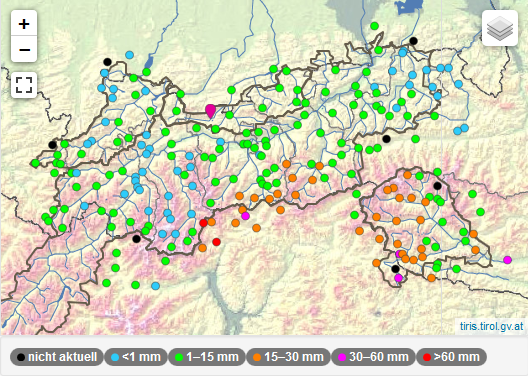Click the magenta station at far right edge
The height and width of the screenshot is (376, 528).
(507, 260)
